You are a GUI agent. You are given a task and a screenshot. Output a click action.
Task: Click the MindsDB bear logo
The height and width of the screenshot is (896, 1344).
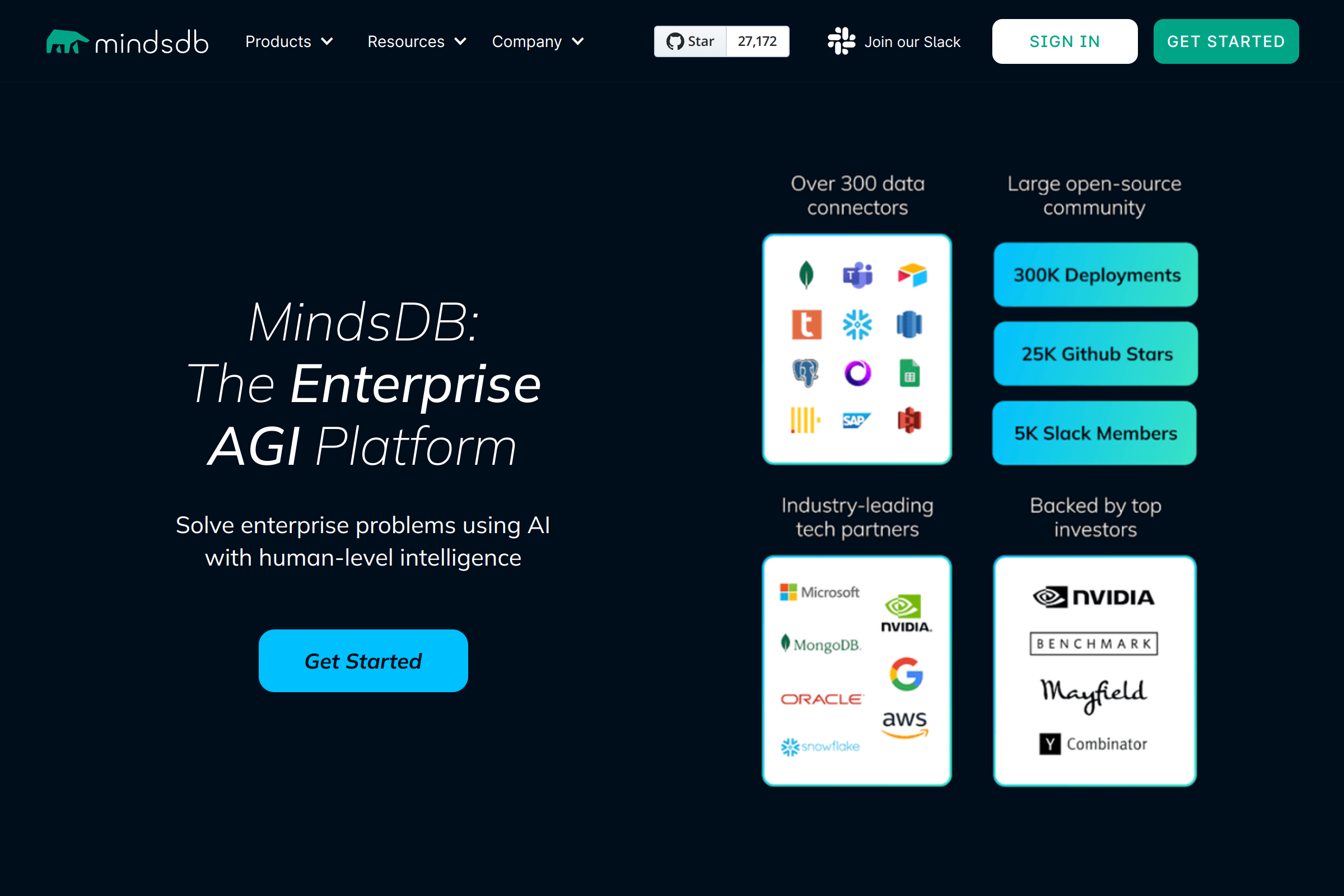tap(68, 40)
